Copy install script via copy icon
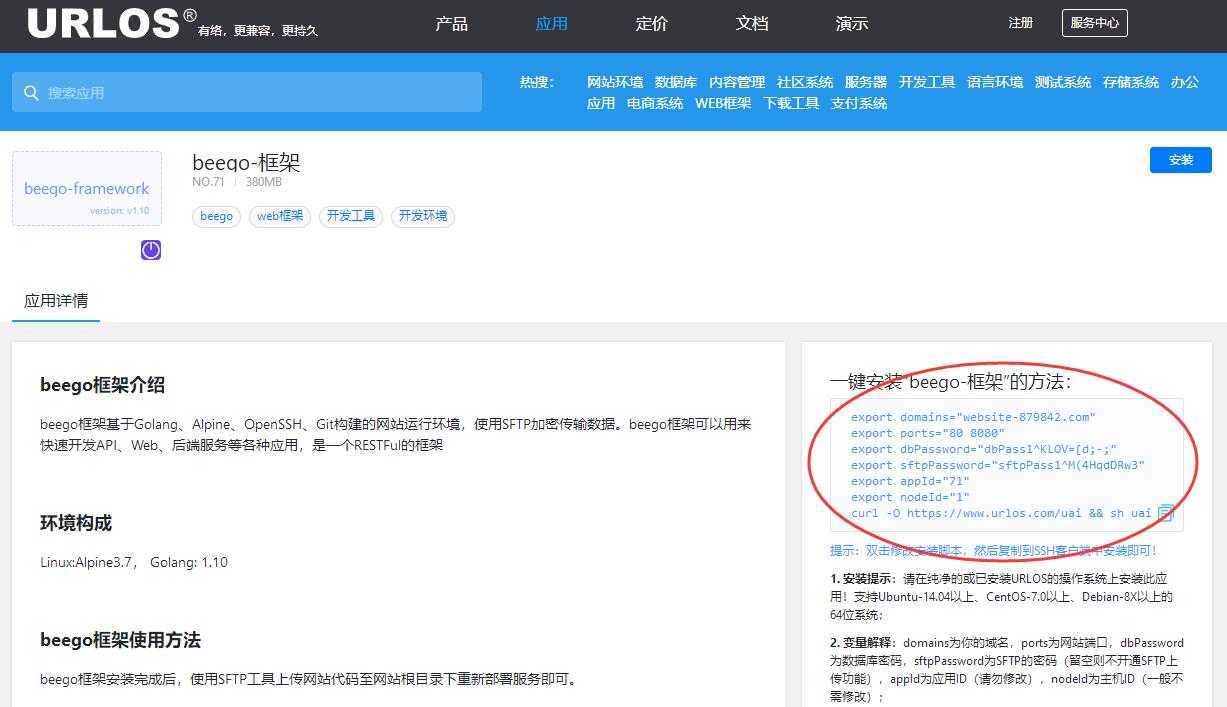Screen dimensions: 1227x707 point(1166,513)
